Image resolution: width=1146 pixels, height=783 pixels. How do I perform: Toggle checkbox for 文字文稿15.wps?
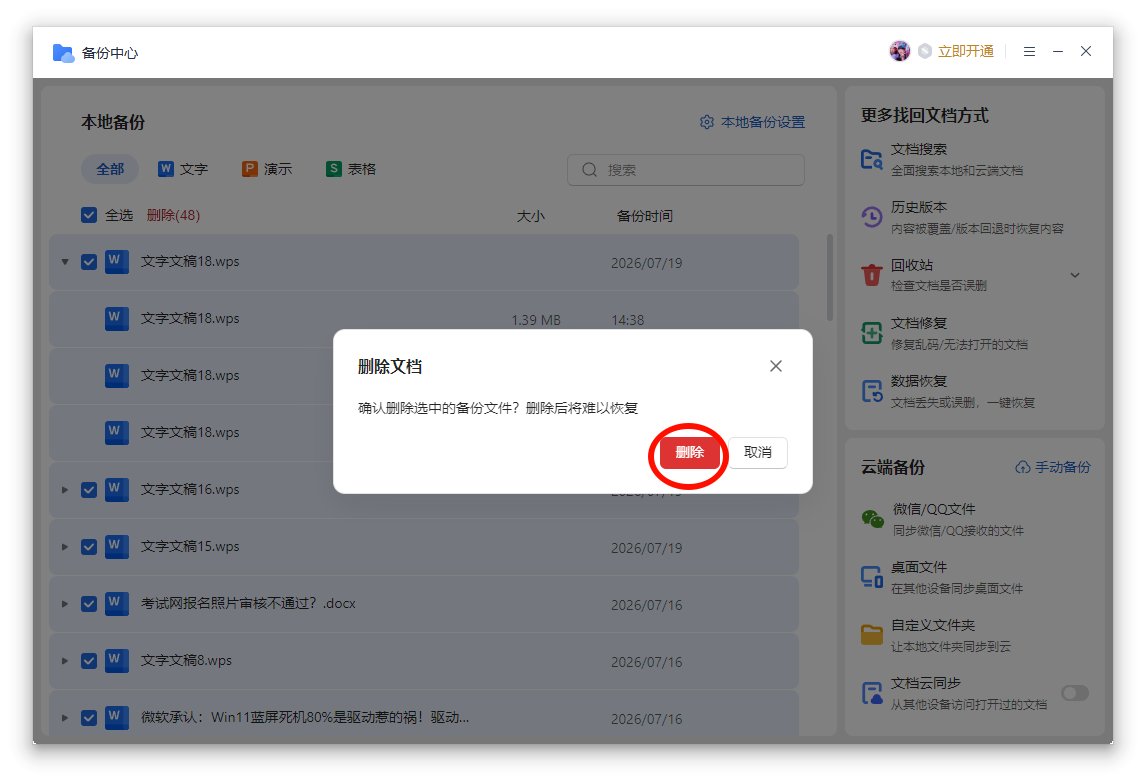pyautogui.click(x=88, y=547)
